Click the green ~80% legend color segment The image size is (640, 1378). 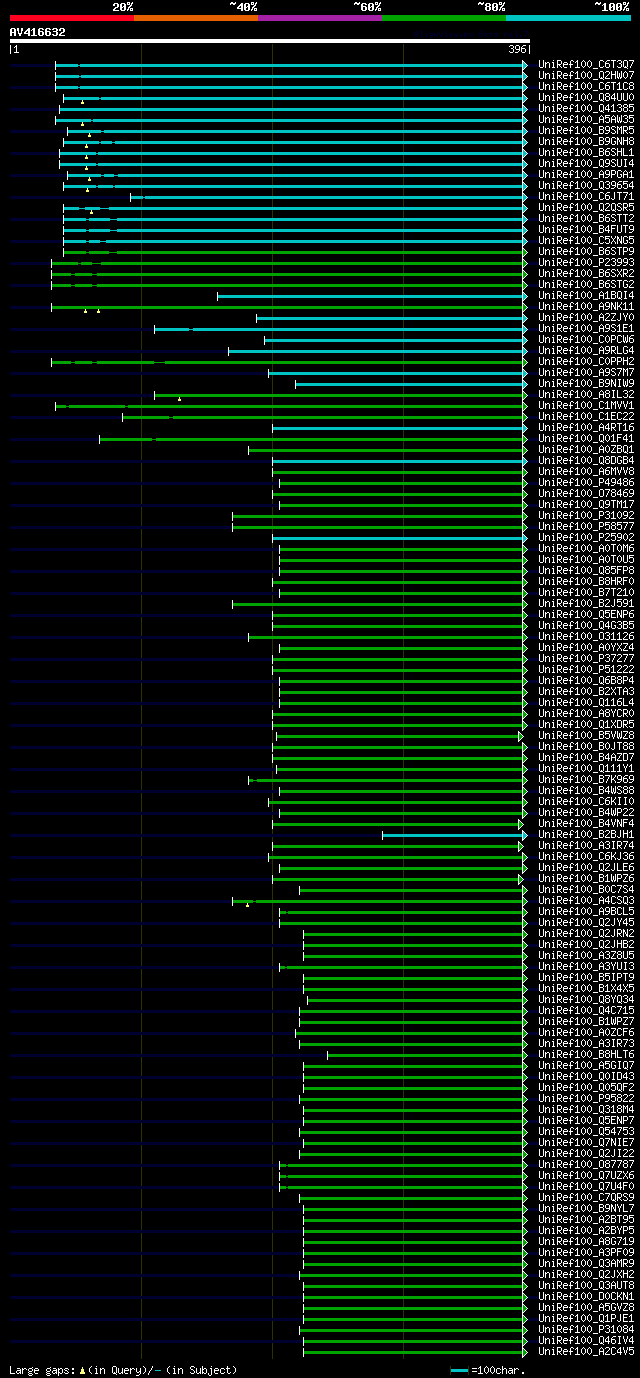[x=444, y=18]
